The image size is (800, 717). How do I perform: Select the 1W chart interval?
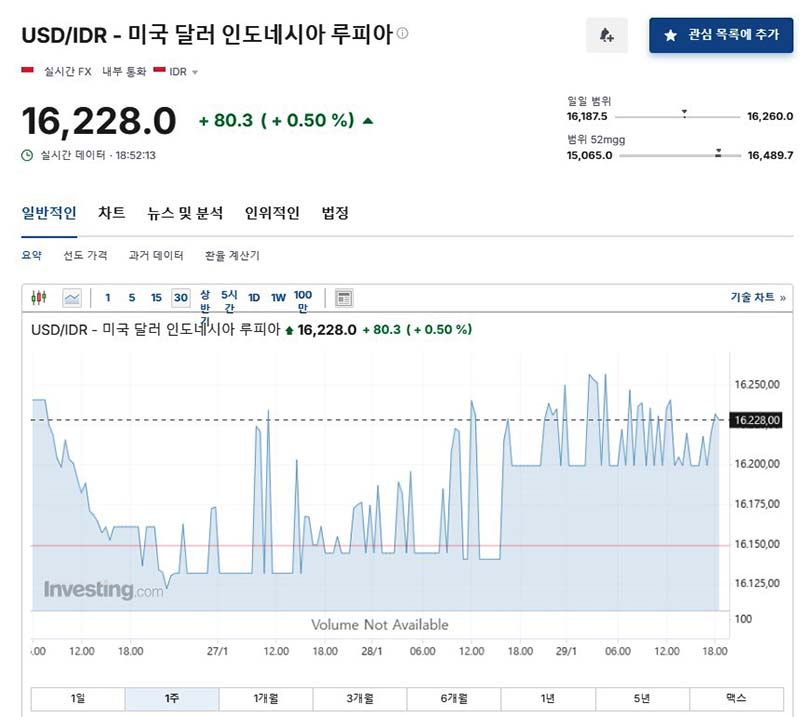(x=278, y=297)
